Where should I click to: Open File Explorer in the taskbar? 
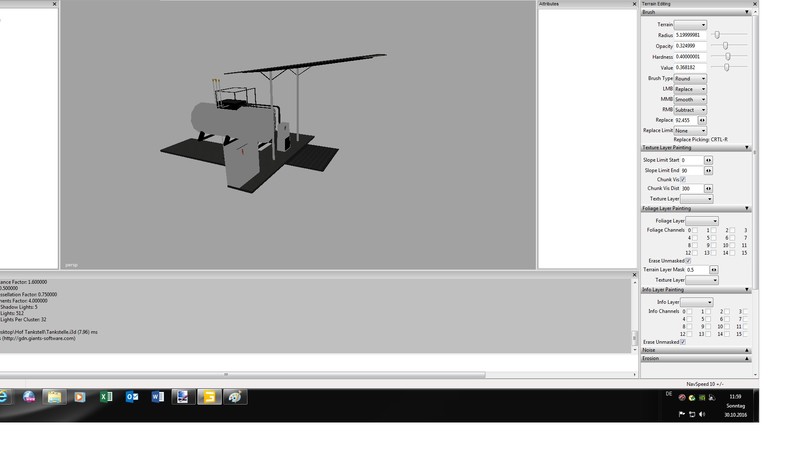[x=53, y=397]
